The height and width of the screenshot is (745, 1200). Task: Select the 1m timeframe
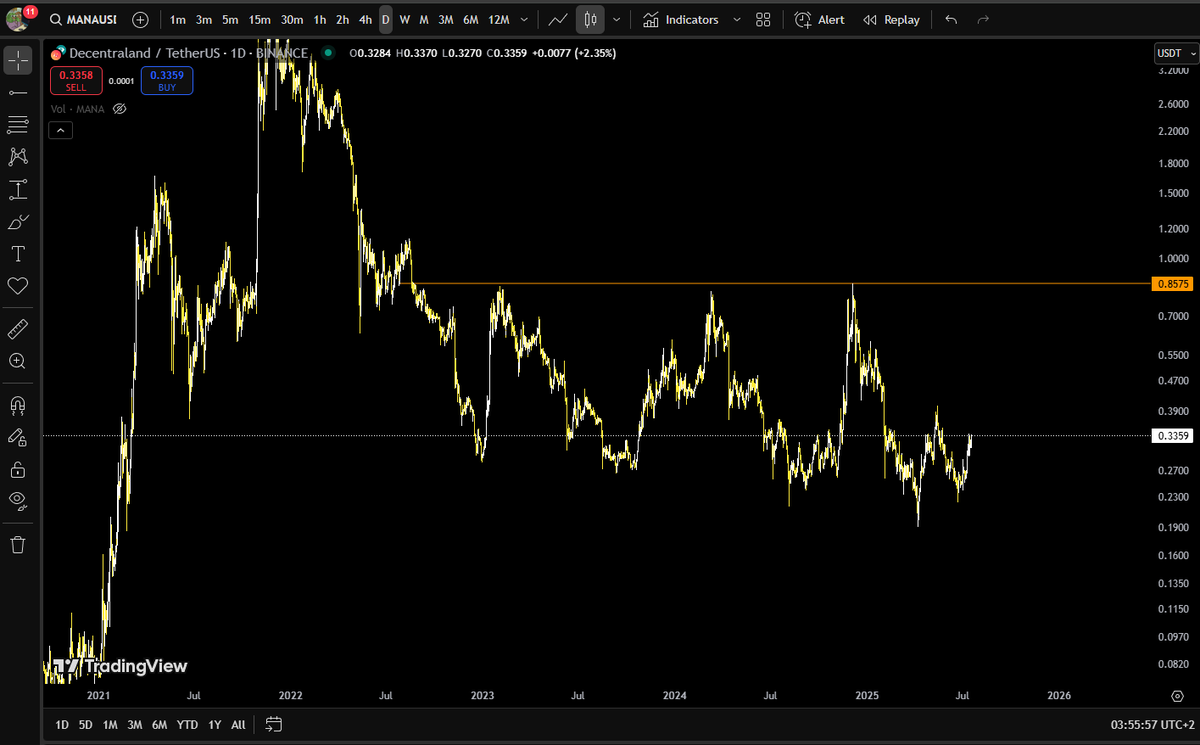point(177,19)
